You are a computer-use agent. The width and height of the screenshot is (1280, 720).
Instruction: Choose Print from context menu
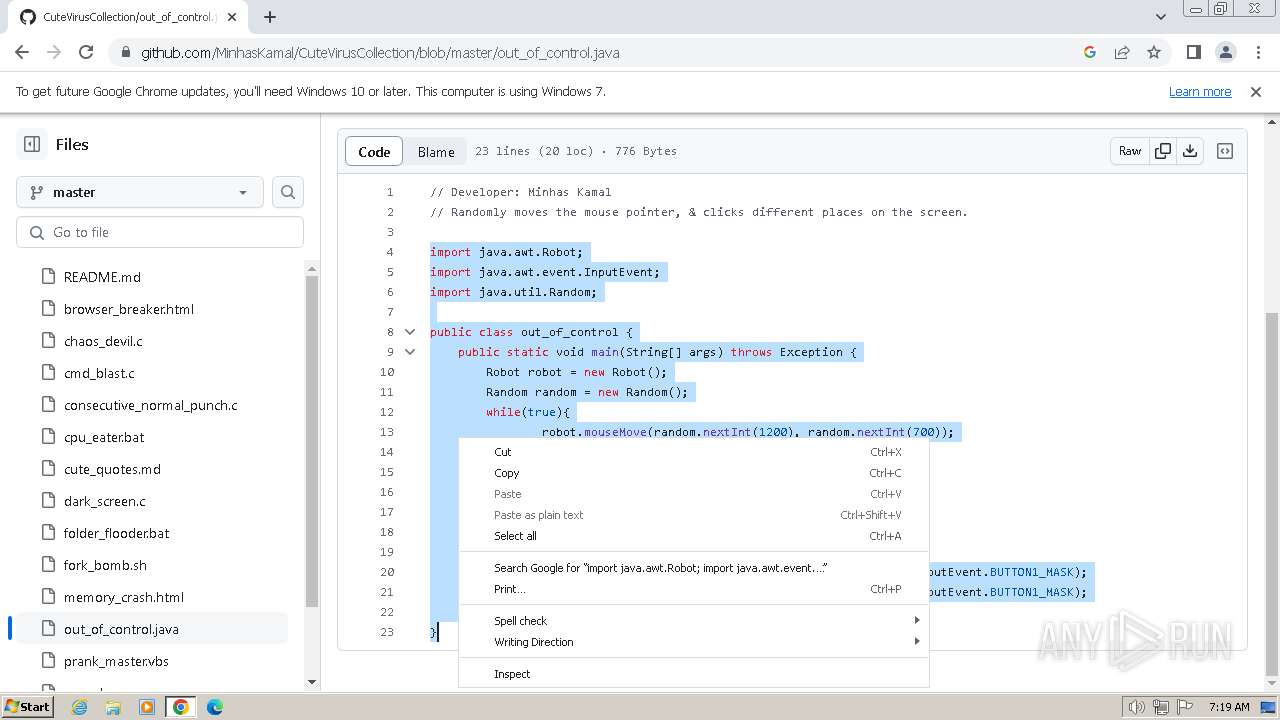693,589
